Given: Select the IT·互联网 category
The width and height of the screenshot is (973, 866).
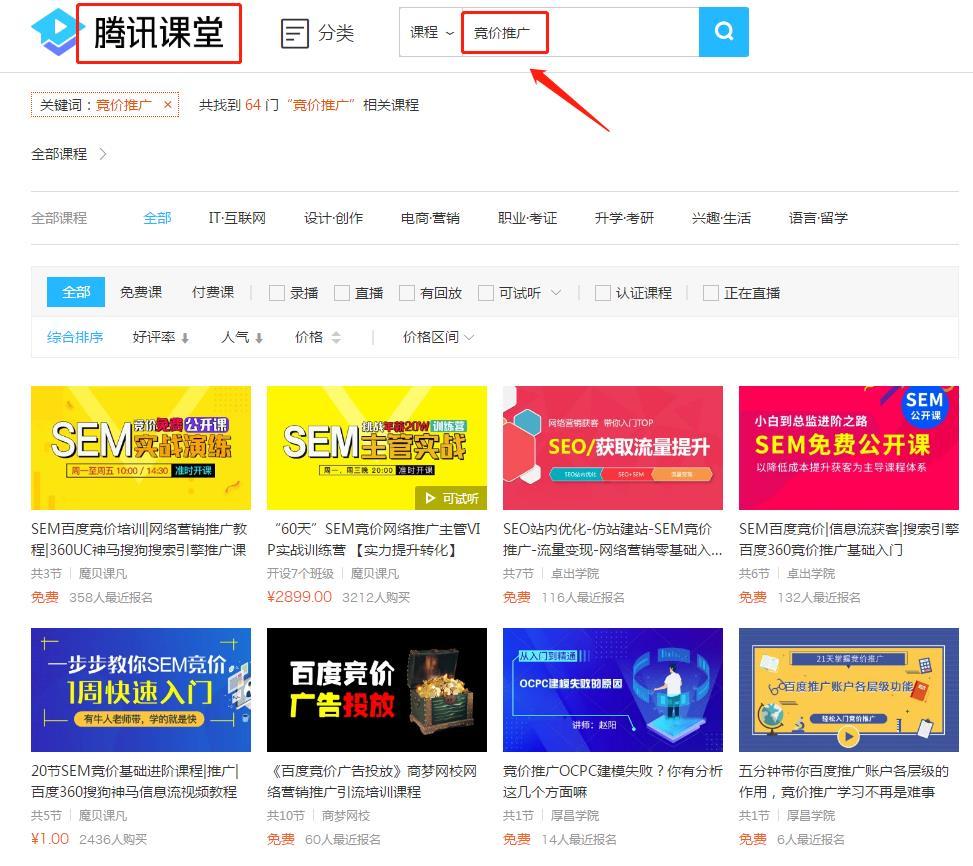Looking at the screenshot, I should pyautogui.click(x=237, y=218).
